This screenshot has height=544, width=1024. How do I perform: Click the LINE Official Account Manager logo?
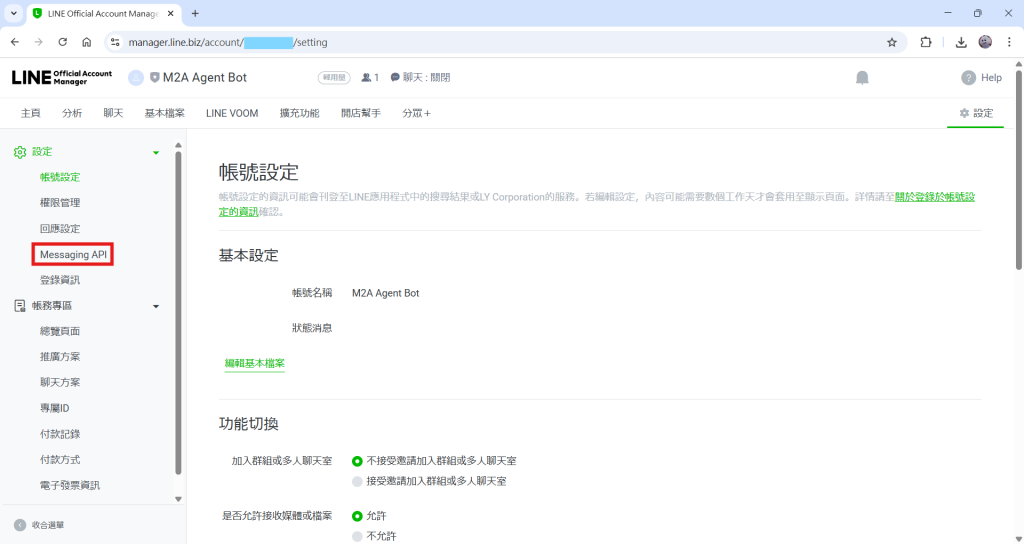click(62, 78)
